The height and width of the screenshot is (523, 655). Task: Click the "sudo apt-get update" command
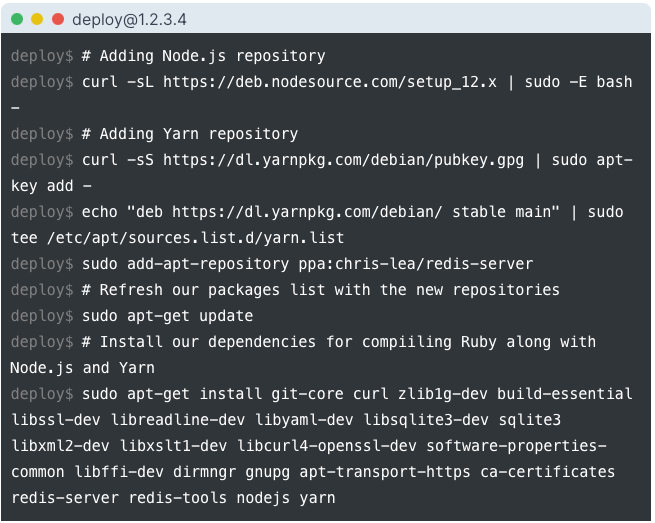click(168, 316)
